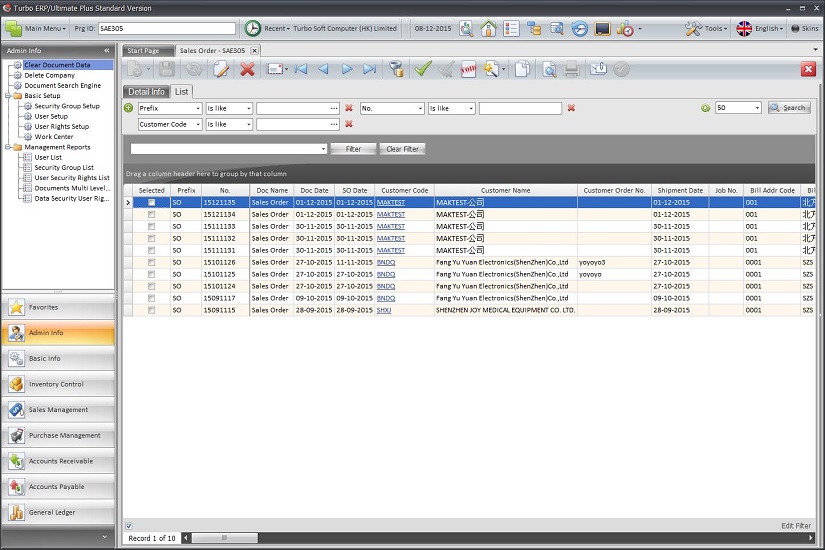Go to the last record
The width and height of the screenshot is (825, 550).
[x=370, y=69]
